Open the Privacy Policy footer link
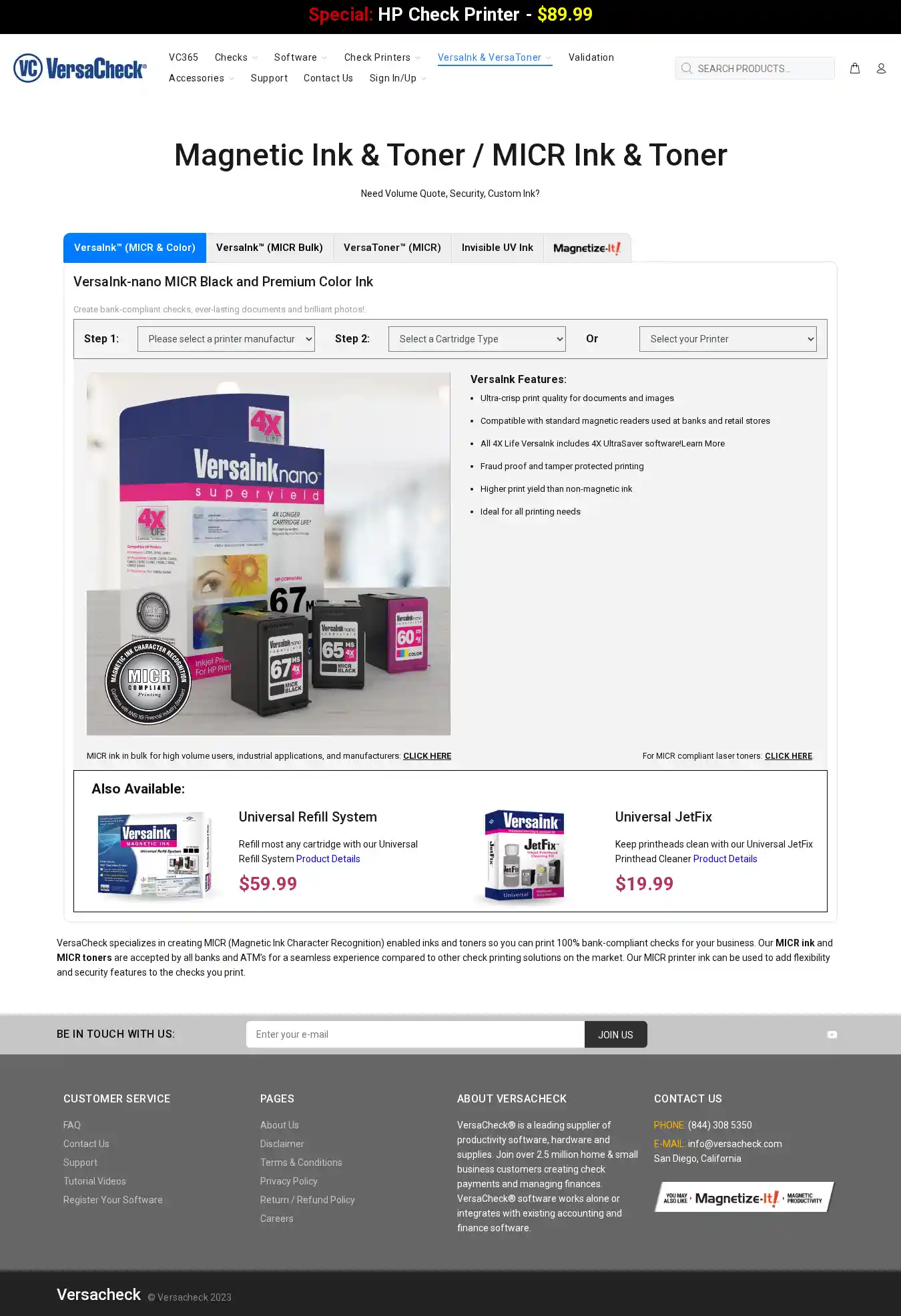The image size is (901, 1316). [289, 1181]
